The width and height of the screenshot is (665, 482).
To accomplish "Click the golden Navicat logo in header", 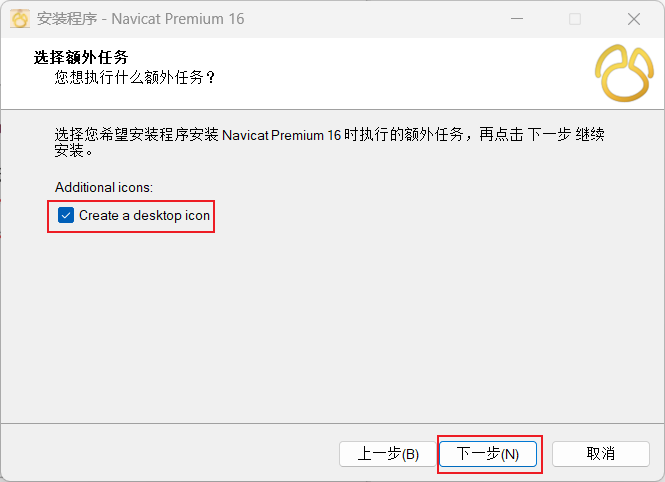I will click(624, 73).
